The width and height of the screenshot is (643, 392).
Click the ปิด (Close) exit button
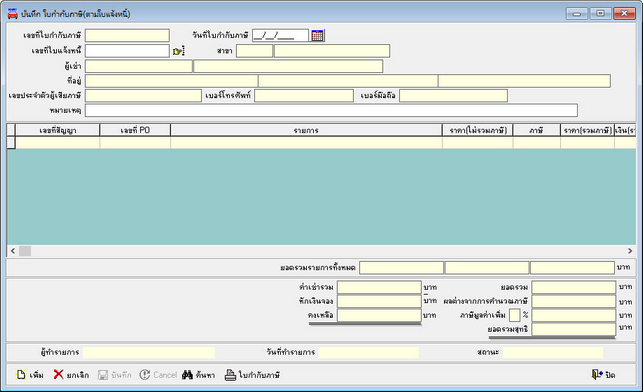pyautogui.click(x=603, y=375)
